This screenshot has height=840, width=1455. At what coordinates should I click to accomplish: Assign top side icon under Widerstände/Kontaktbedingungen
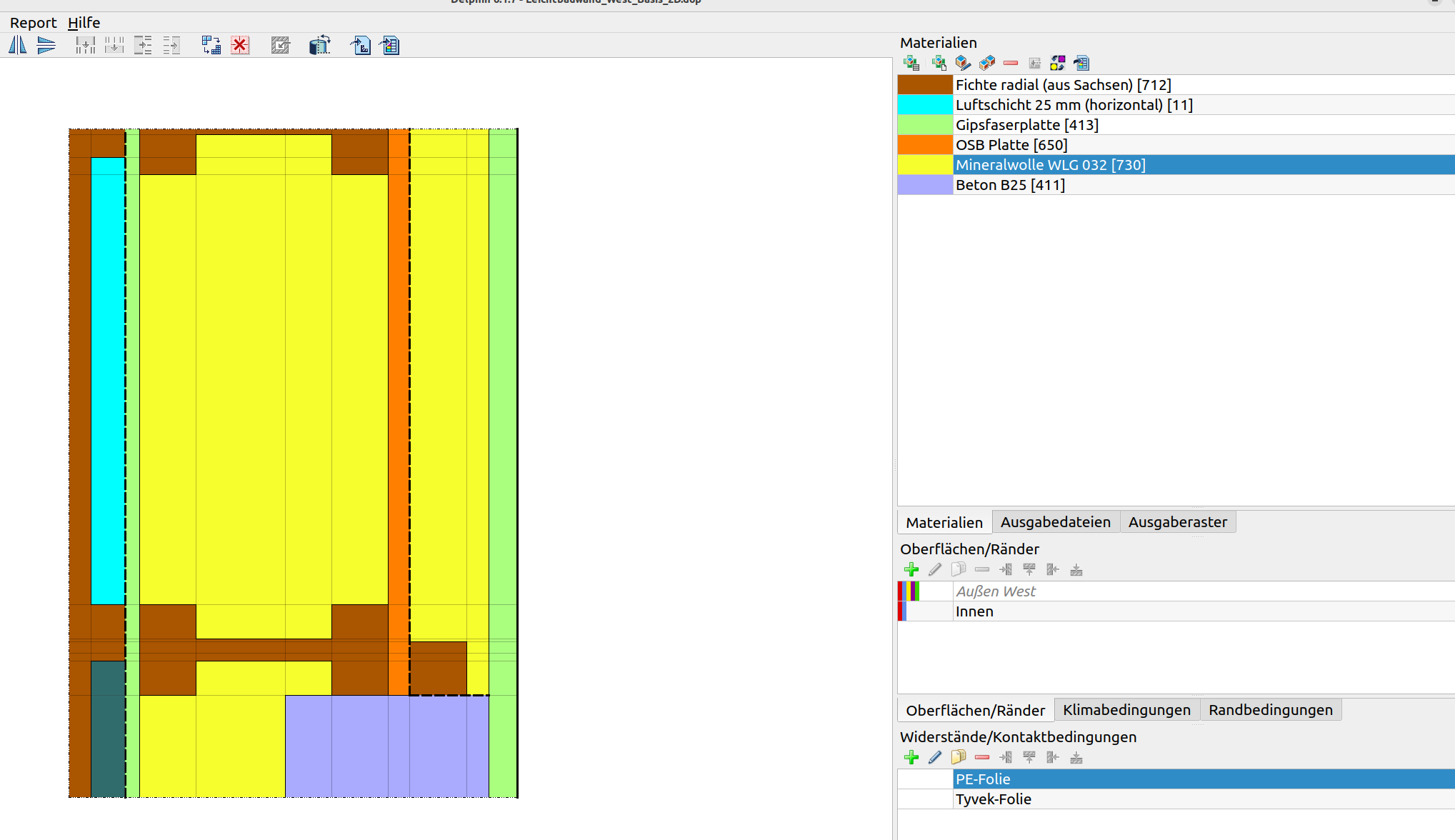coord(1029,757)
